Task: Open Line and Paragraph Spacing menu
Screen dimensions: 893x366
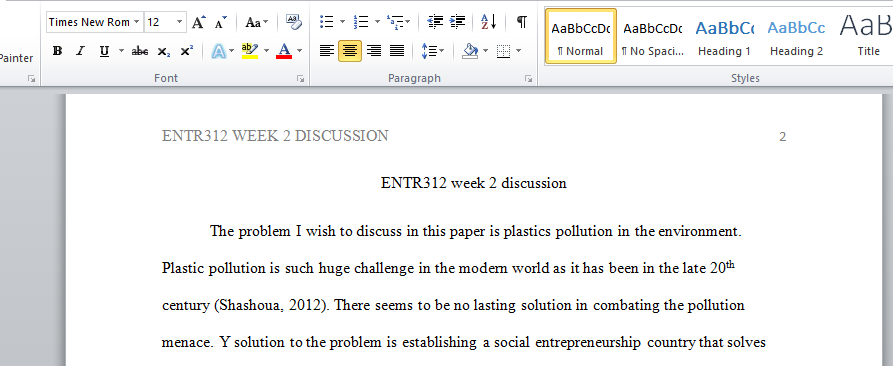Action: (432, 51)
